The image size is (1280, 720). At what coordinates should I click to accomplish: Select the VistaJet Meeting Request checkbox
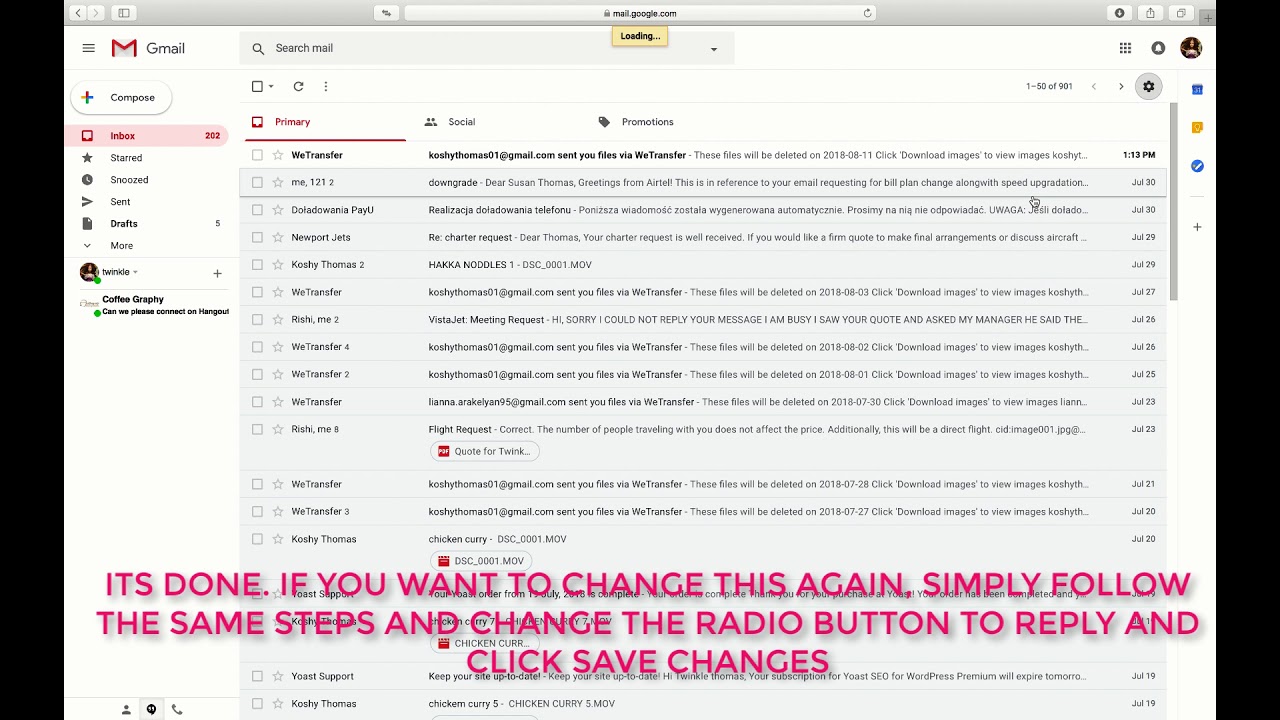[257, 320]
